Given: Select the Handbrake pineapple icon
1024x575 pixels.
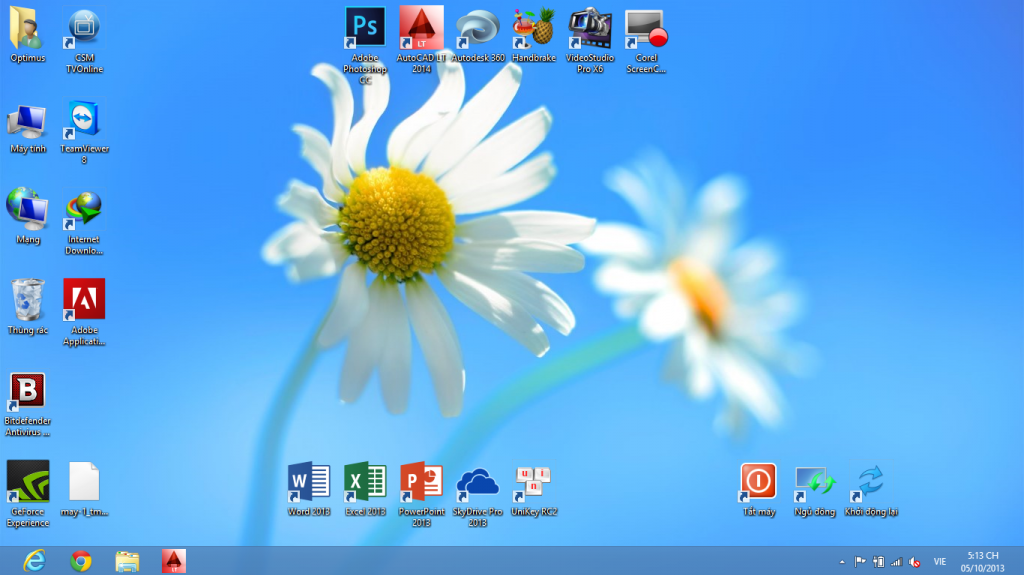Looking at the screenshot, I should (533, 28).
